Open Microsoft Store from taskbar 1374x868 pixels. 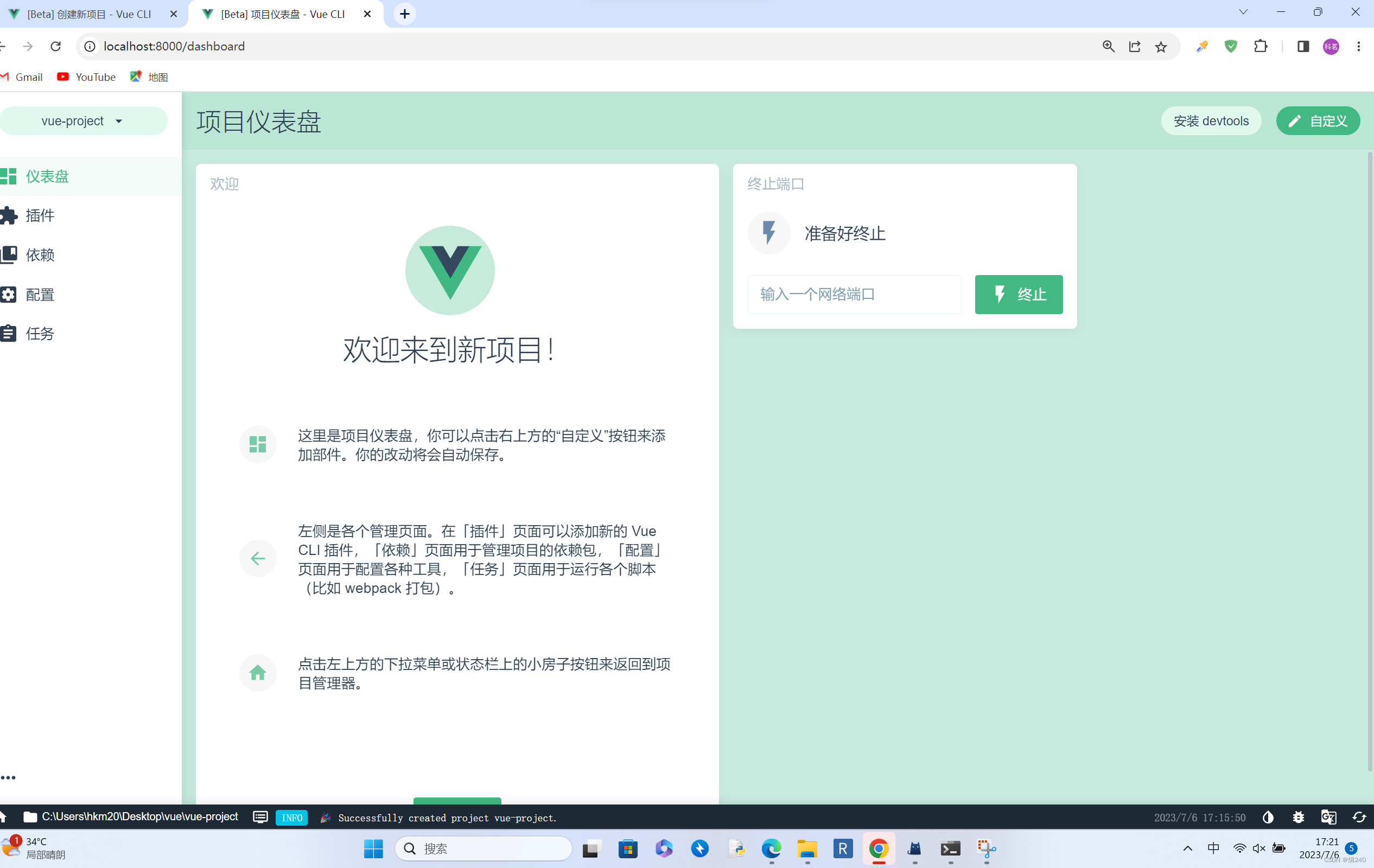(628, 848)
